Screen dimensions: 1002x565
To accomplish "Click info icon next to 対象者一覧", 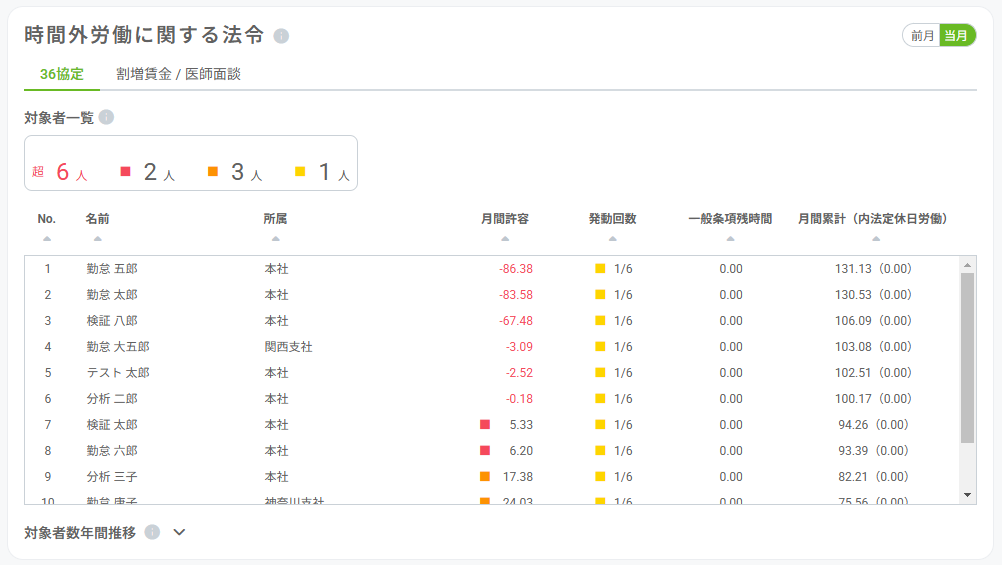I will (106, 117).
